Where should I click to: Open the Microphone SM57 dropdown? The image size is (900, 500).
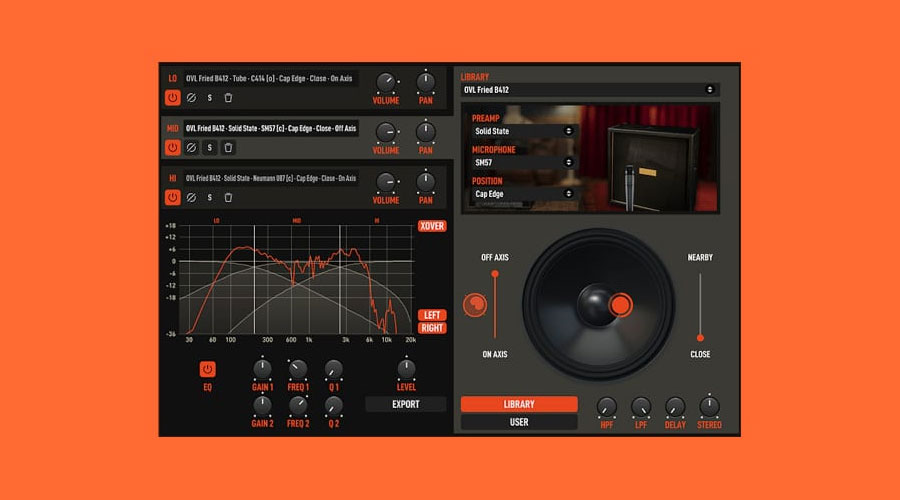click(523, 162)
